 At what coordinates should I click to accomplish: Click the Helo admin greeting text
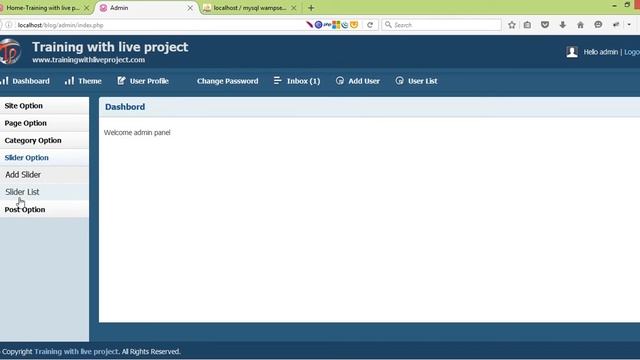pyautogui.click(x=600, y=52)
